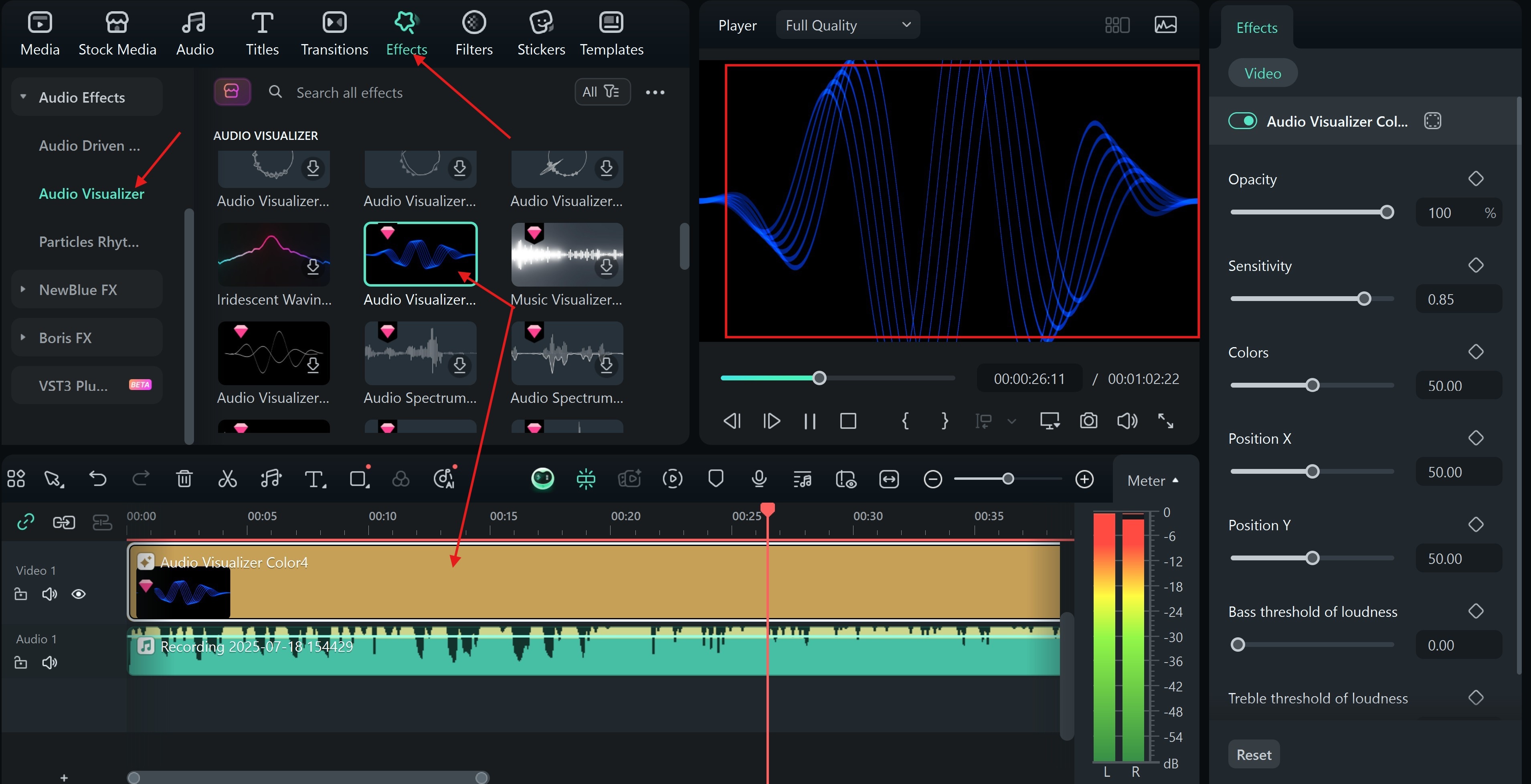
Task: Collapse the Audio Effects category
Action: point(23,96)
